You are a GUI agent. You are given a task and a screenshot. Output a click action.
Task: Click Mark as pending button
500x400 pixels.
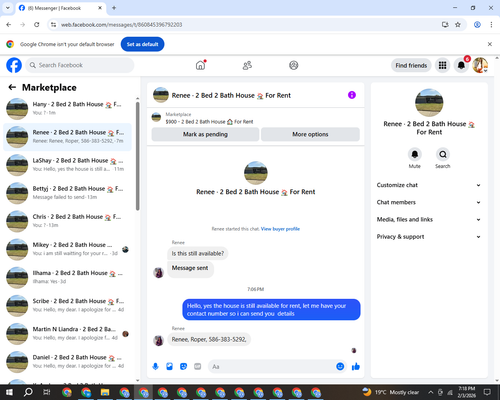[x=205, y=134]
